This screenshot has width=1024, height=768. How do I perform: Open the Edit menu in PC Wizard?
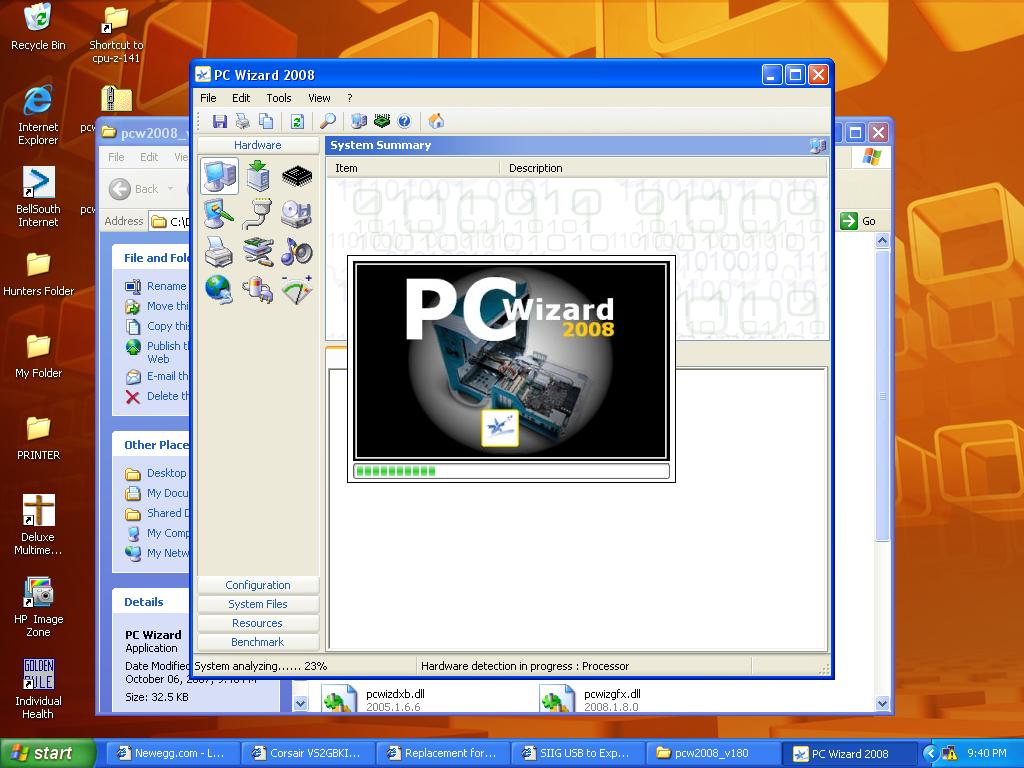click(241, 98)
